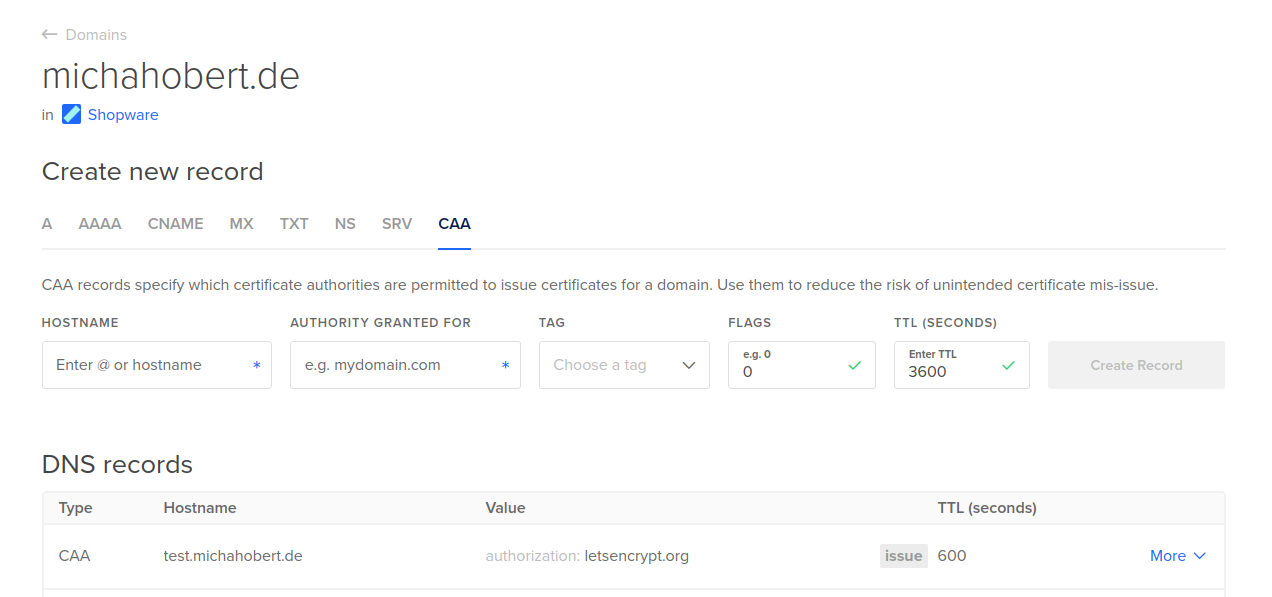
Task: Open the CNAME record tab
Action: [x=175, y=224]
